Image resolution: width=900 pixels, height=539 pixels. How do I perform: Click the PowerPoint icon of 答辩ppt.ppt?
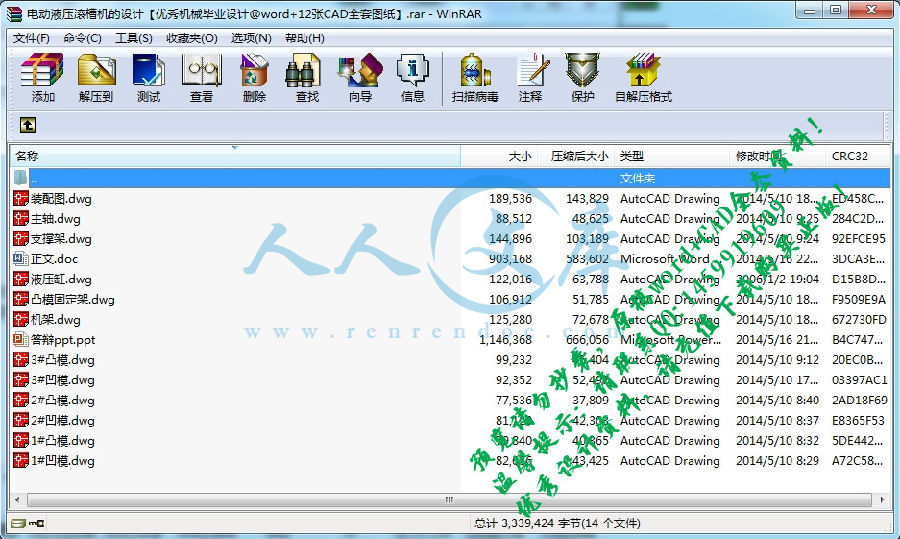coord(21,340)
